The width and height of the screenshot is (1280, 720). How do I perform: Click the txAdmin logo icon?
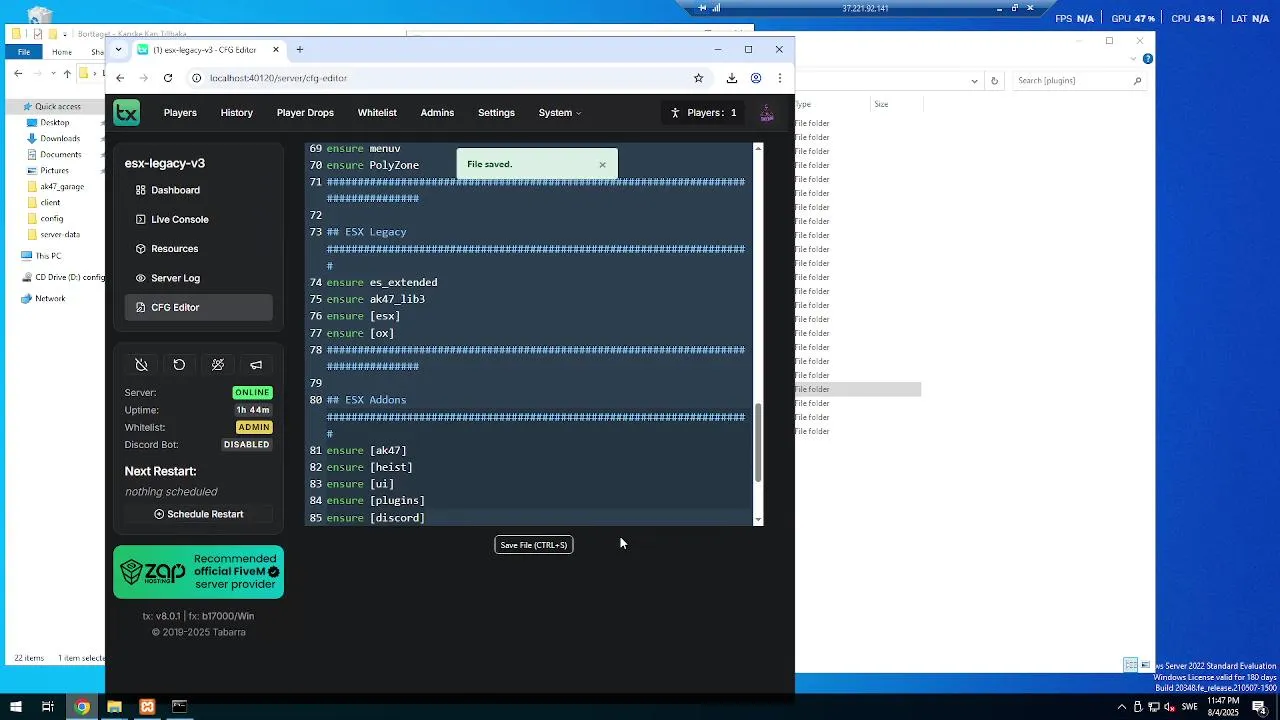coord(126,113)
